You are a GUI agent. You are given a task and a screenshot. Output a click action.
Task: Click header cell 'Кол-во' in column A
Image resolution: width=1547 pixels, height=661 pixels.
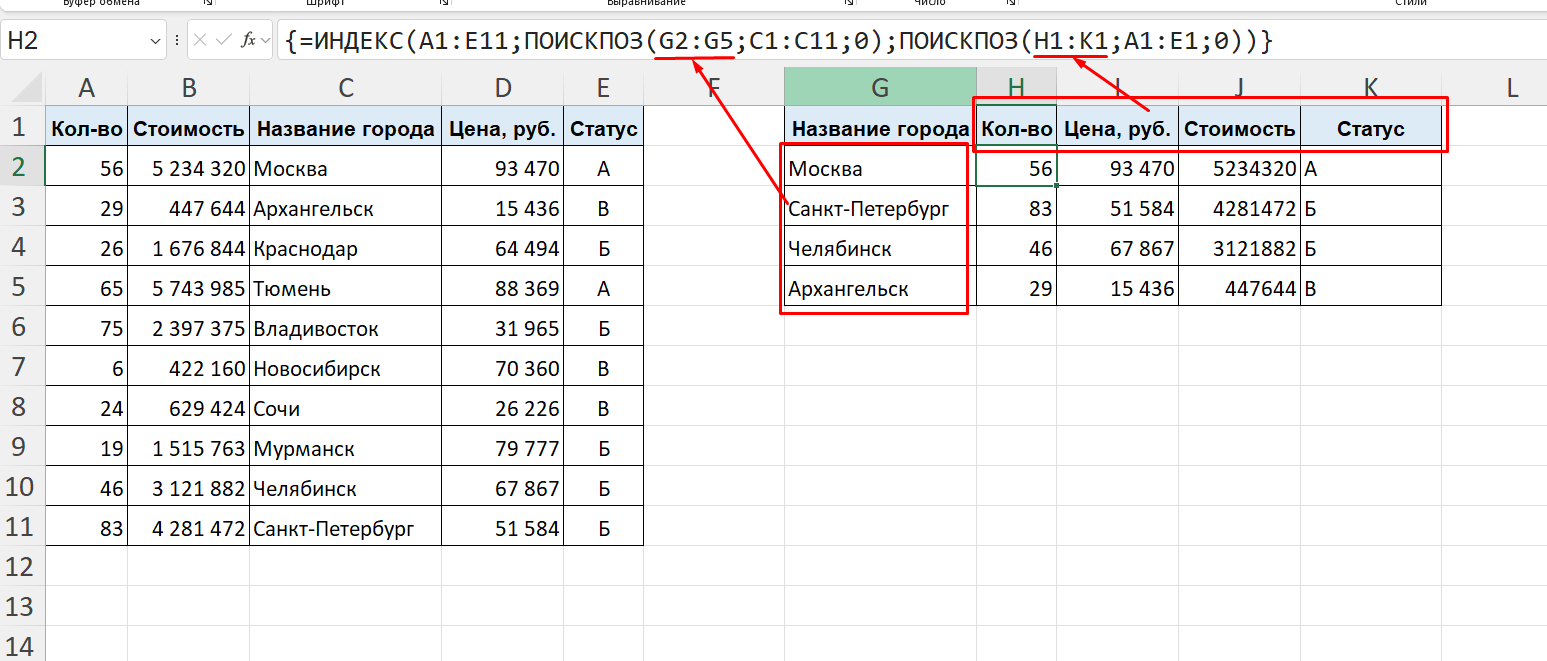click(86, 128)
